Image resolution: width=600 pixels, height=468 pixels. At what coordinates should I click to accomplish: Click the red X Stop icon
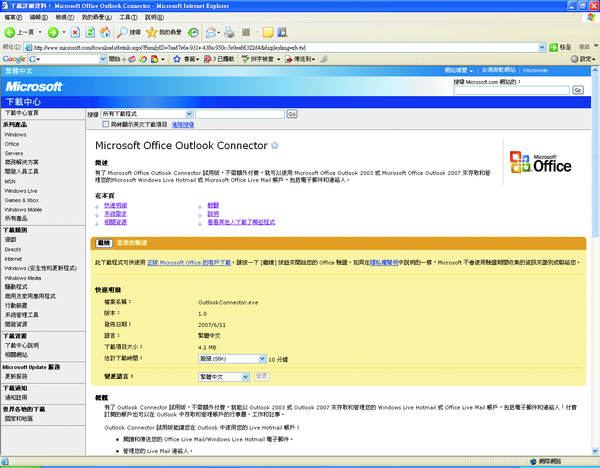[75, 33]
